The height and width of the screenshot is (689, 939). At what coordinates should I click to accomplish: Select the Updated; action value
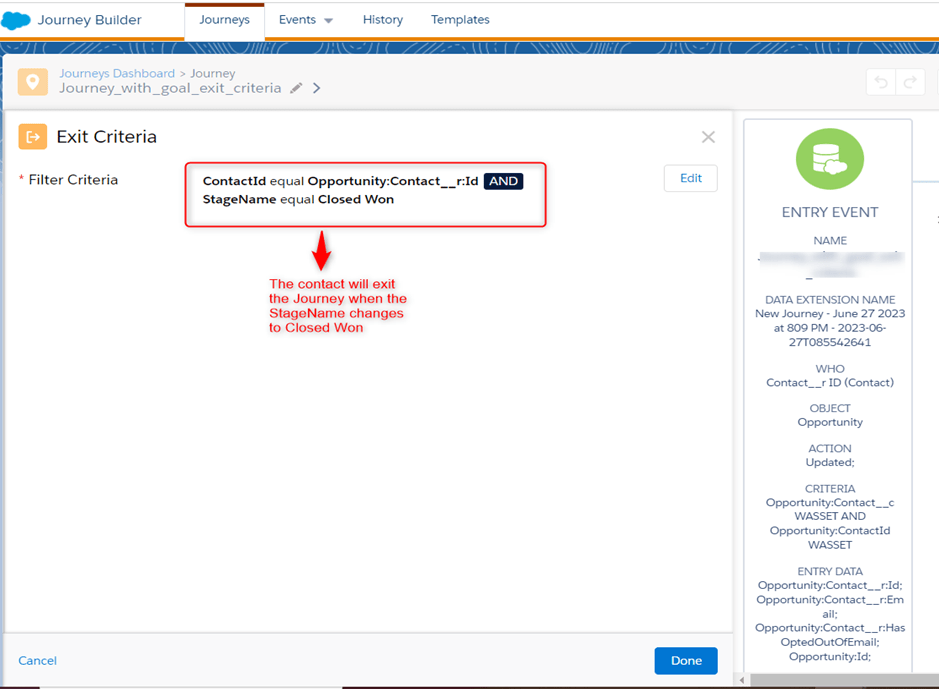point(830,463)
